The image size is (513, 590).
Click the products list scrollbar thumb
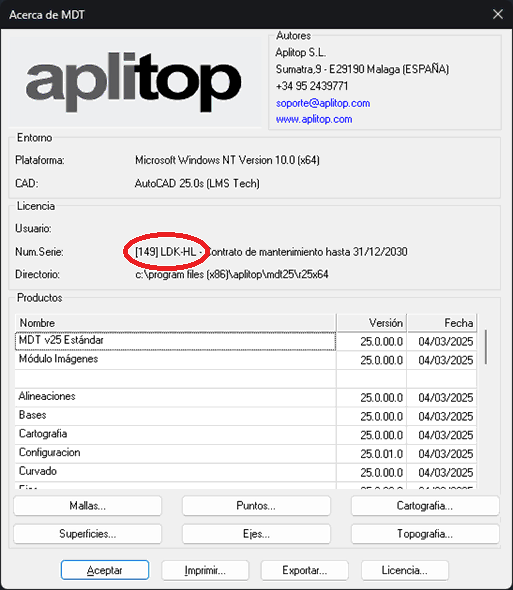tap(486, 347)
